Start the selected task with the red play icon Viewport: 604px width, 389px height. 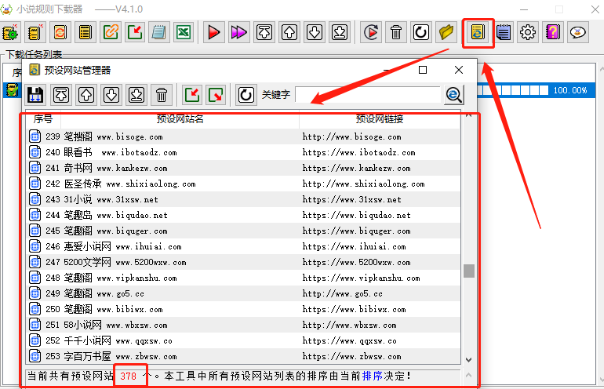tap(213, 32)
